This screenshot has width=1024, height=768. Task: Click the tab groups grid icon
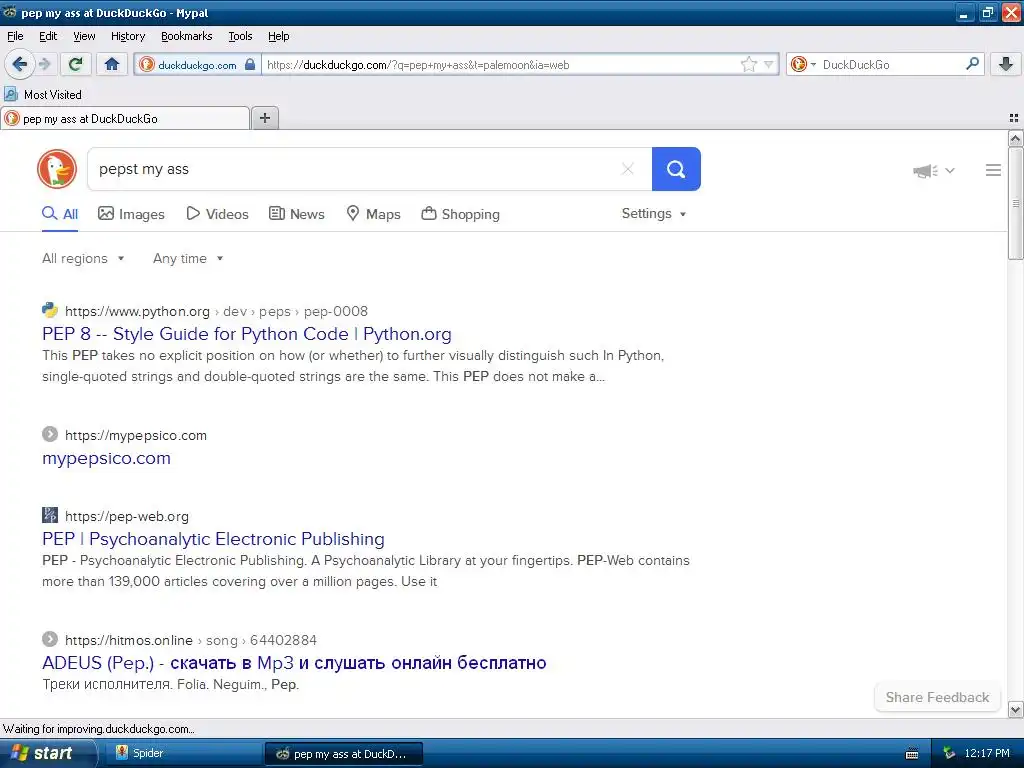pos(1014,118)
